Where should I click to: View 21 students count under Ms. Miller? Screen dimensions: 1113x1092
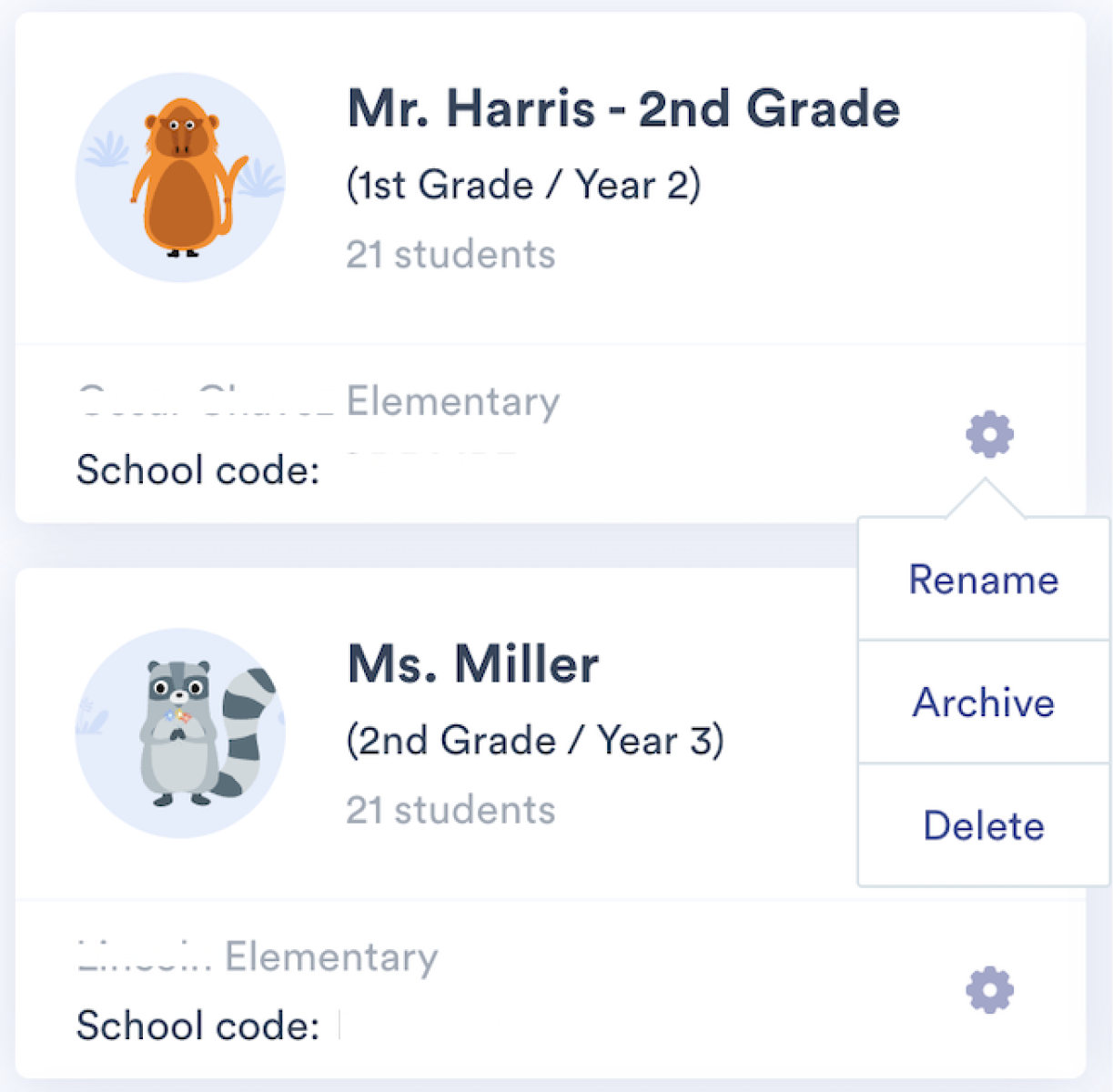tap(450, 809)
